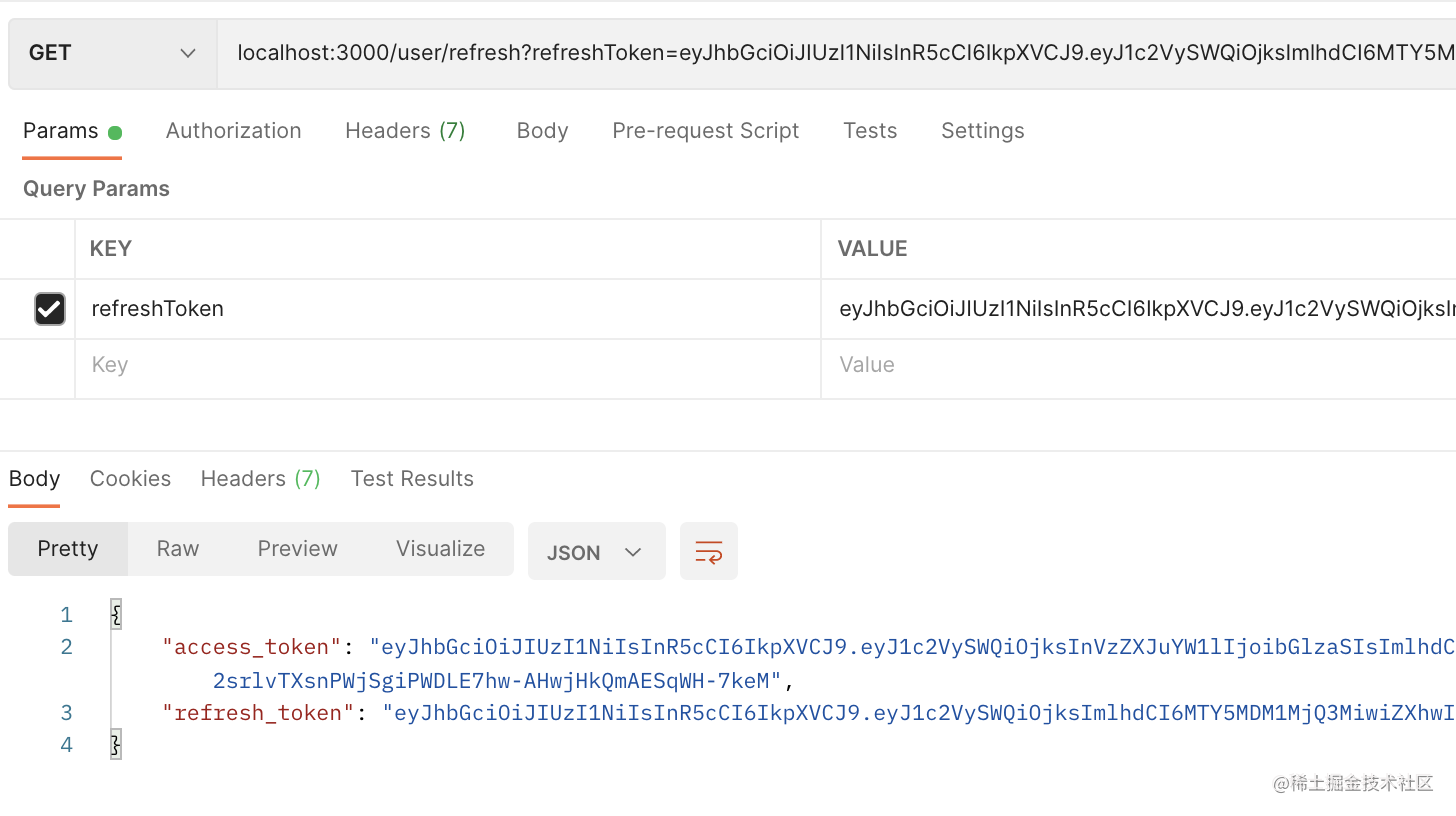Uncheck the refreshToken parameter checkbox

tap(50, 309)
